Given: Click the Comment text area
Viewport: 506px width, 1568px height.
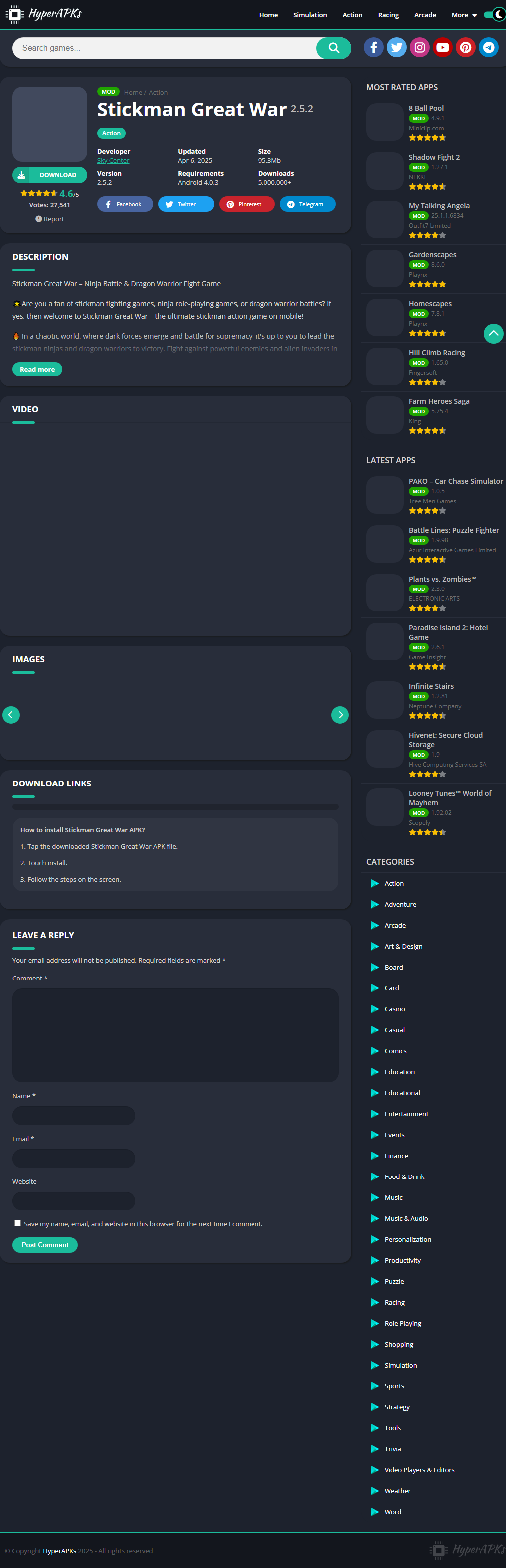Looking at the screenshot, I should coord(175,1035).
